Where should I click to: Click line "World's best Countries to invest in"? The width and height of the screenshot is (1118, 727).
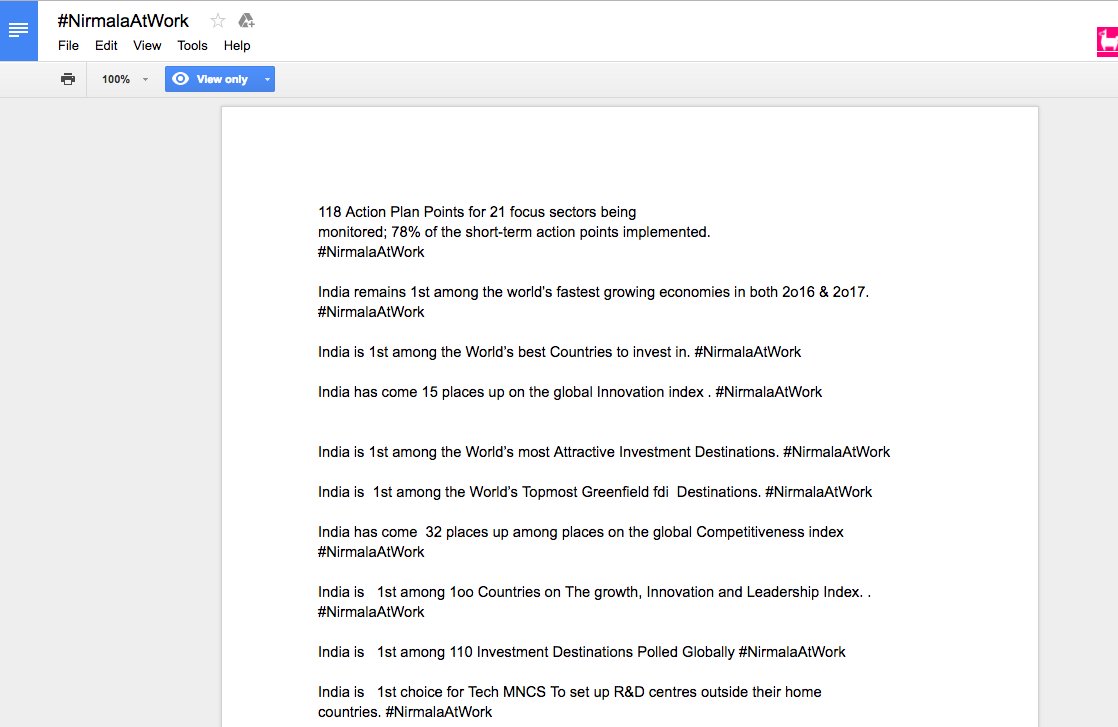(x=560, y=351)
